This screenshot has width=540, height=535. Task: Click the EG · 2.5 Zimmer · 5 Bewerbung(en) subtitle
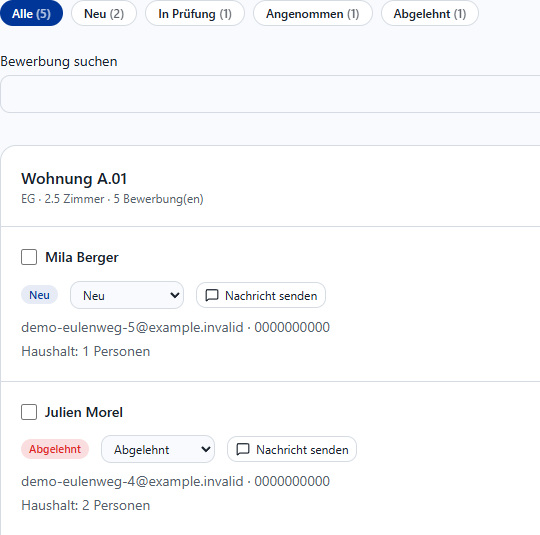(x=112, y=199)
